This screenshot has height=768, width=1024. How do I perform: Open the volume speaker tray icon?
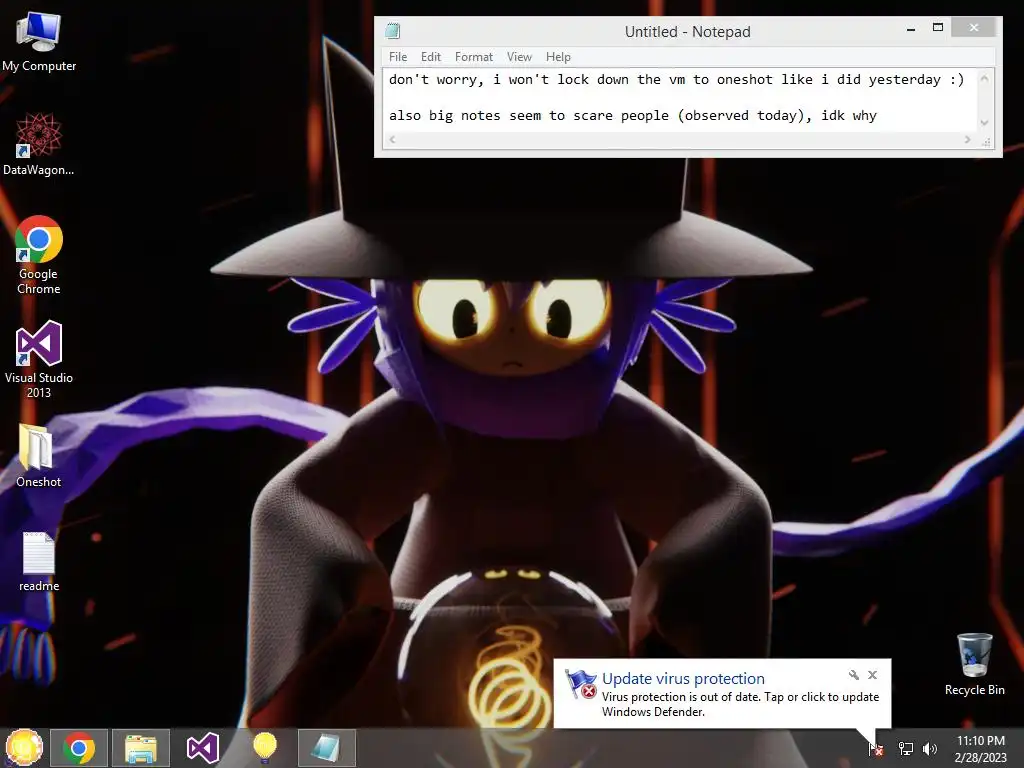(x=929, y=749)
